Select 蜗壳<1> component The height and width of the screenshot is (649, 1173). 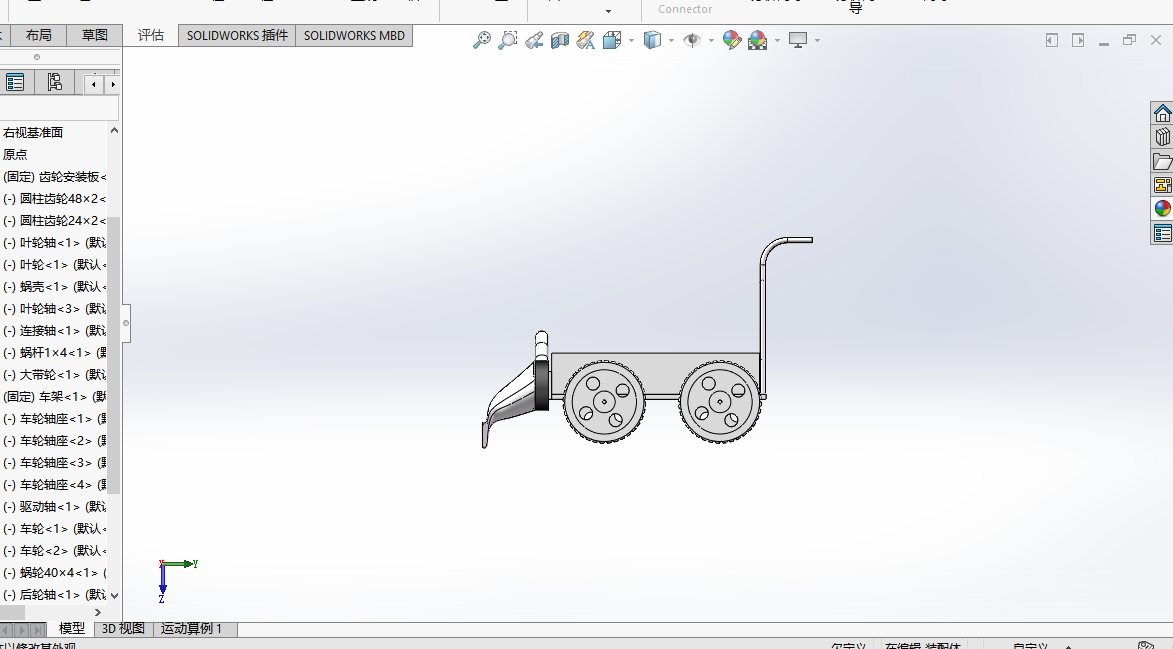click(x=54, y=286)
